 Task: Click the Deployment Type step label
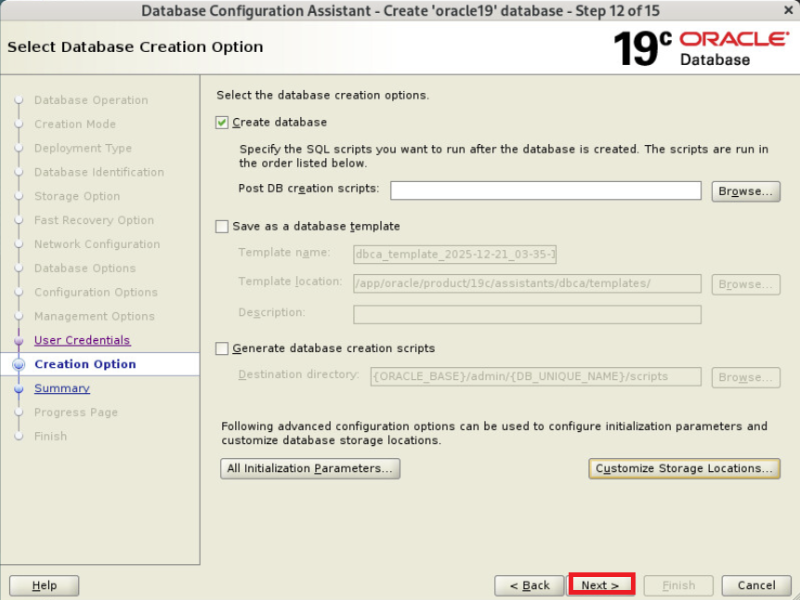[83, 148]
